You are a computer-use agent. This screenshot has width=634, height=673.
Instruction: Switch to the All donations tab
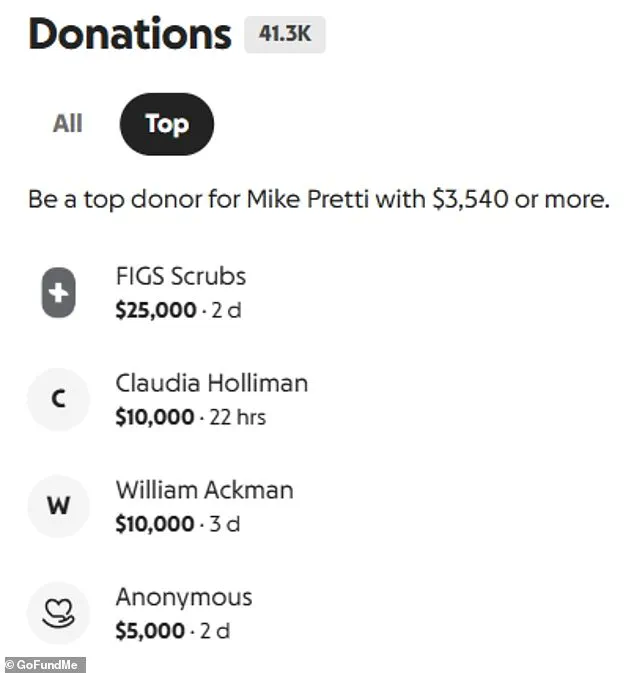pyautogui.click(x=68, y=124)
